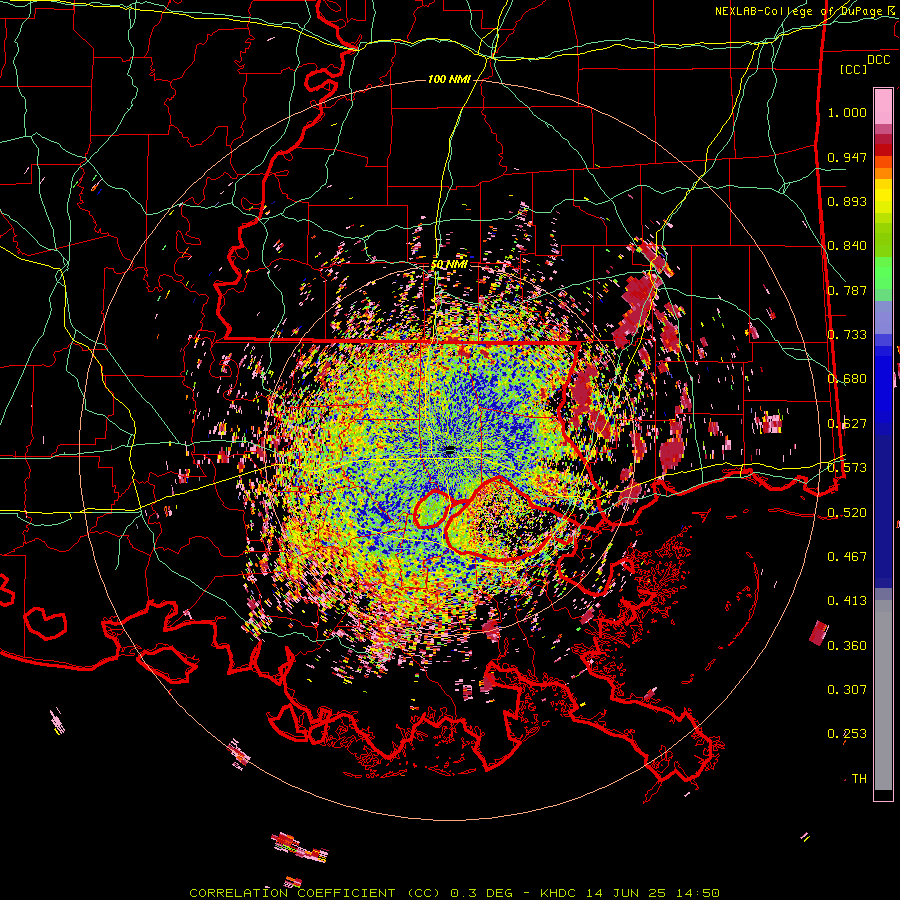Click the "100 NMI" range ring label
This screenshot has width=900, height=900.
click(x=449, y=79)
